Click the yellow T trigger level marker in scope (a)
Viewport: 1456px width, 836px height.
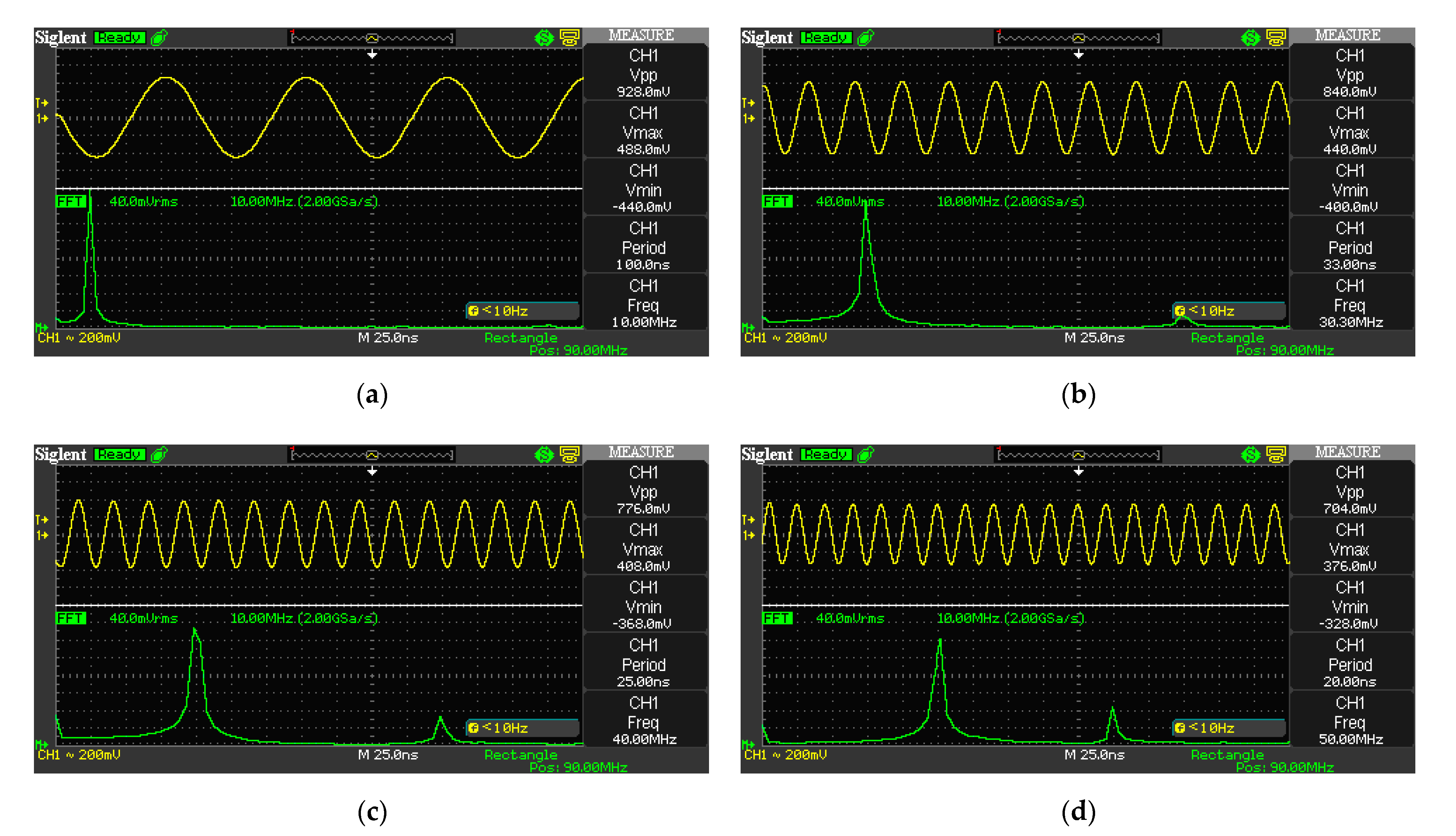coord(42,103)
